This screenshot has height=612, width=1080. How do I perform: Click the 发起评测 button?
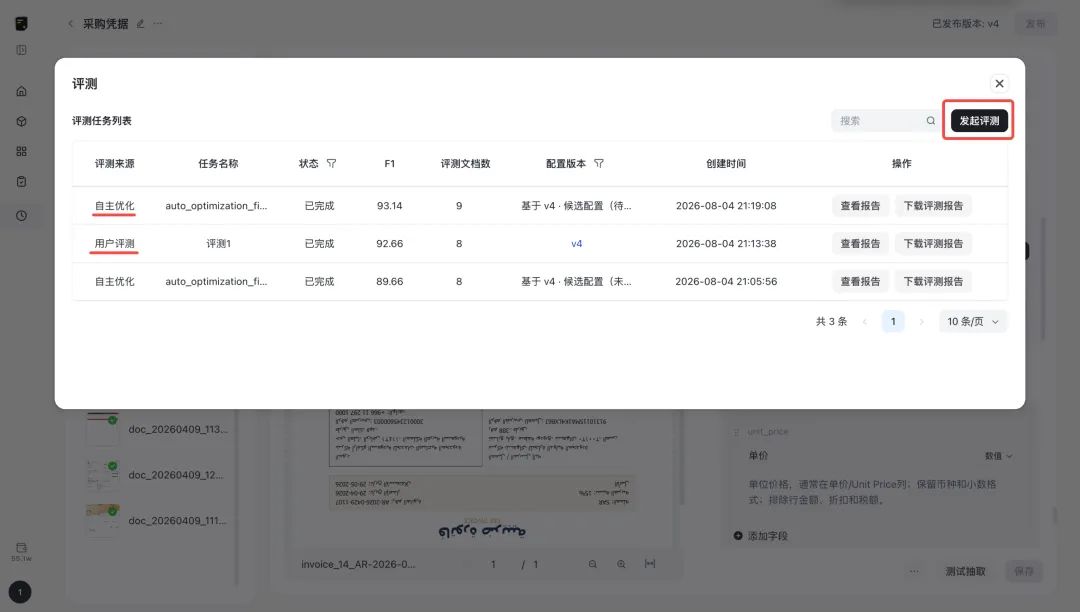click(979, 120)
